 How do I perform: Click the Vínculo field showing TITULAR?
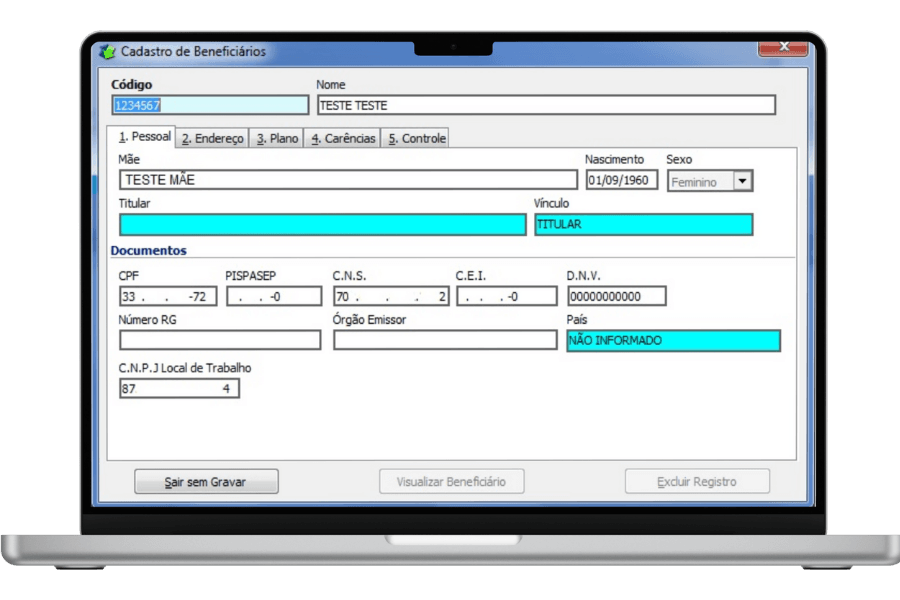[x=643, y=225]
